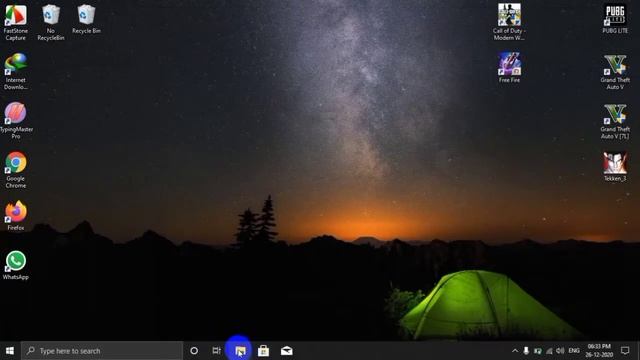Open the Action Center notifications icon

[x=625, y=351]
